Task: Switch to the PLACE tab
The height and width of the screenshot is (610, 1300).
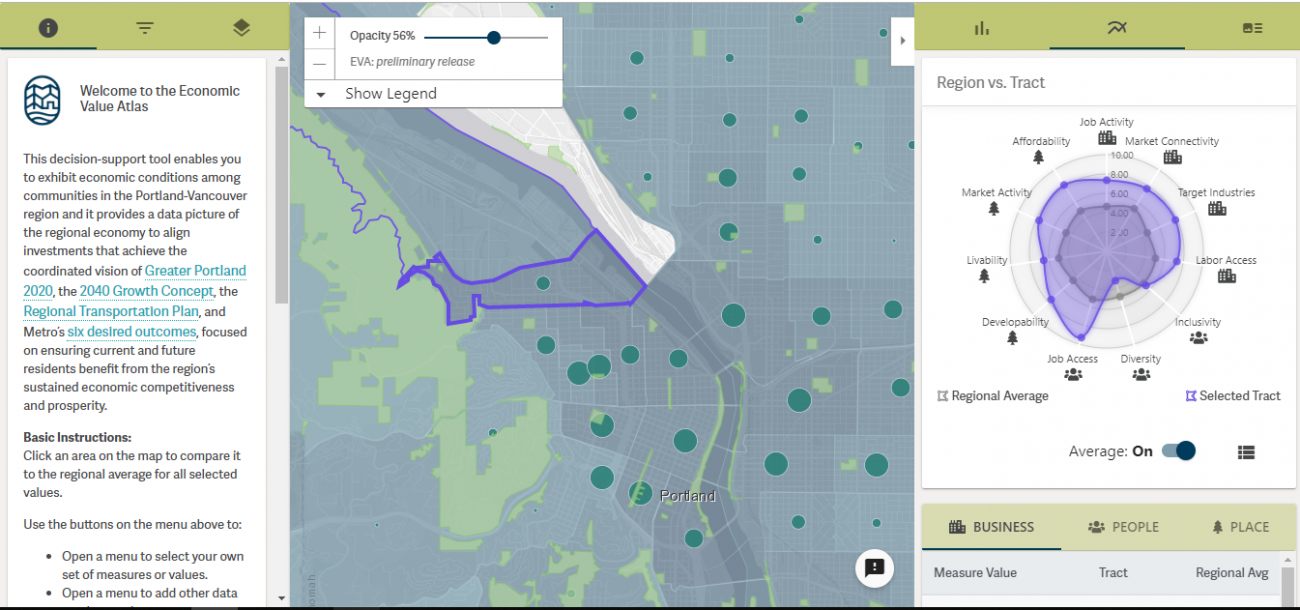Action: (1240, 527)
